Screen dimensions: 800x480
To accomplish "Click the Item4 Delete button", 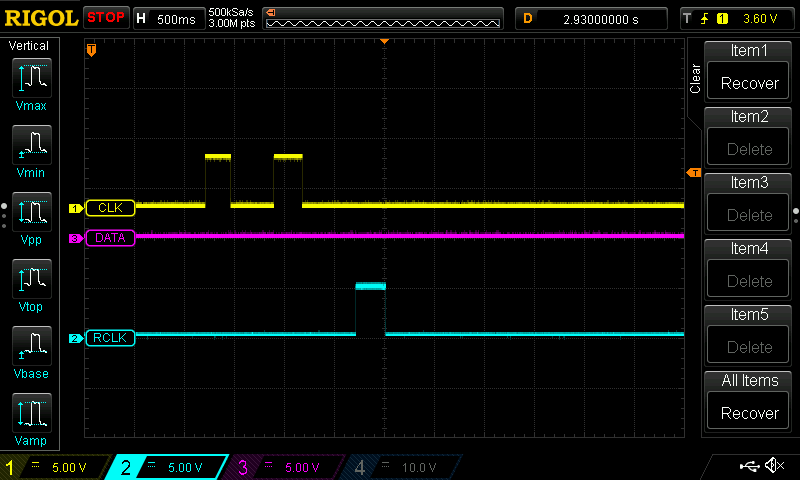I will click(x=749, y=281).
